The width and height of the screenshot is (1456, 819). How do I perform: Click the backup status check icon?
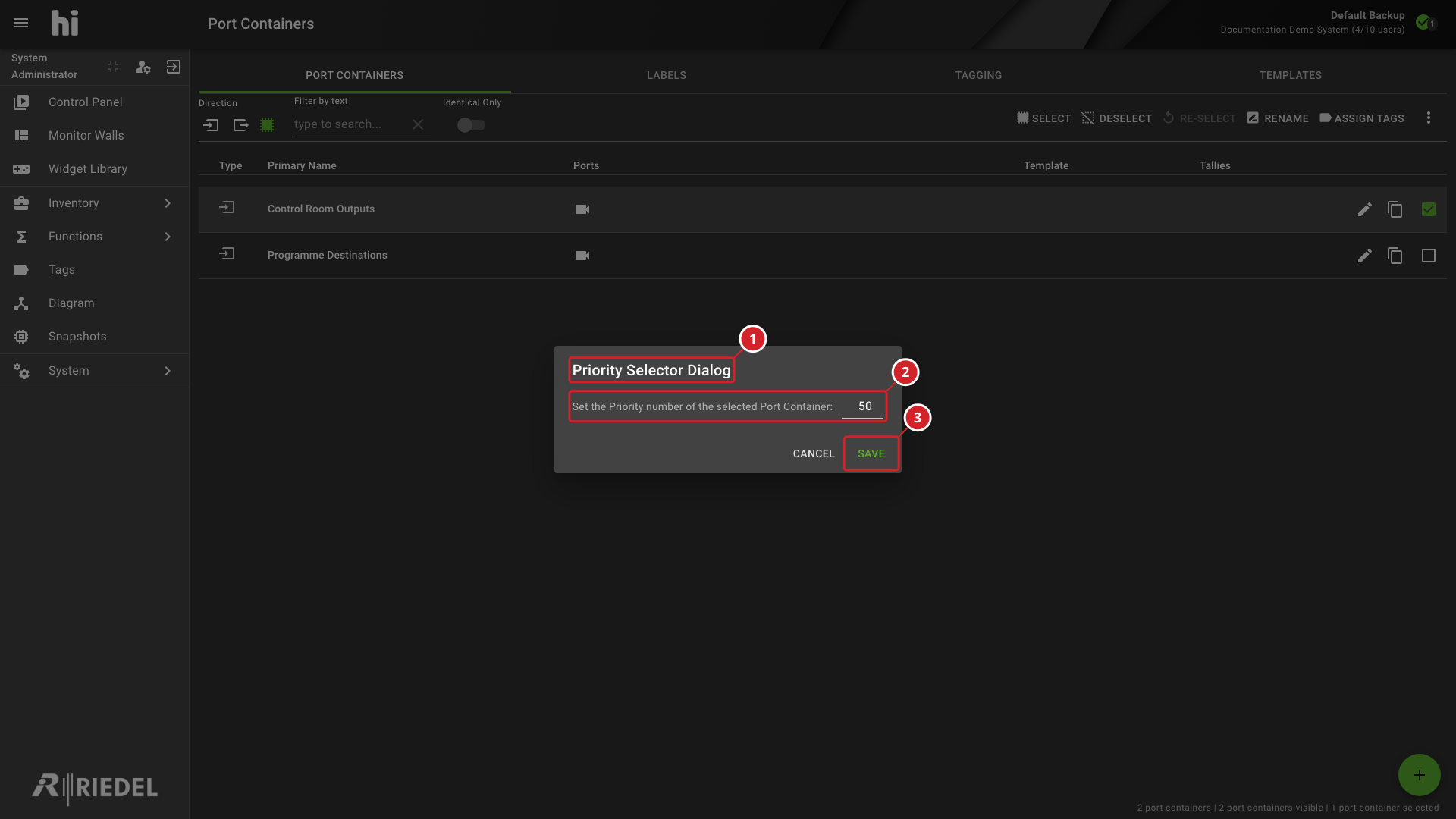pos(1424,22)
